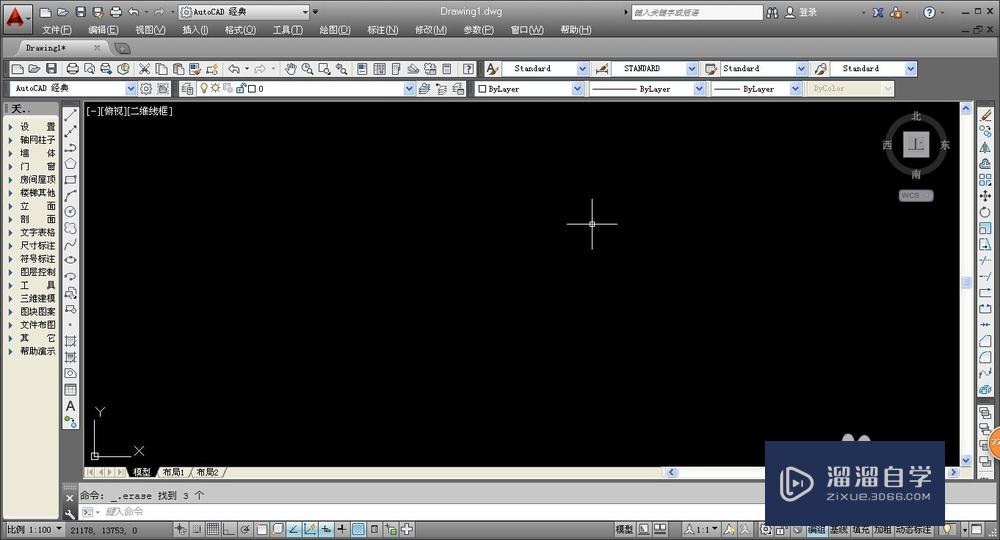Click the Erase tool in modify toolbar
This screenshot has width=1000, height=540.
pyautogui.click(x=985, y=115)
